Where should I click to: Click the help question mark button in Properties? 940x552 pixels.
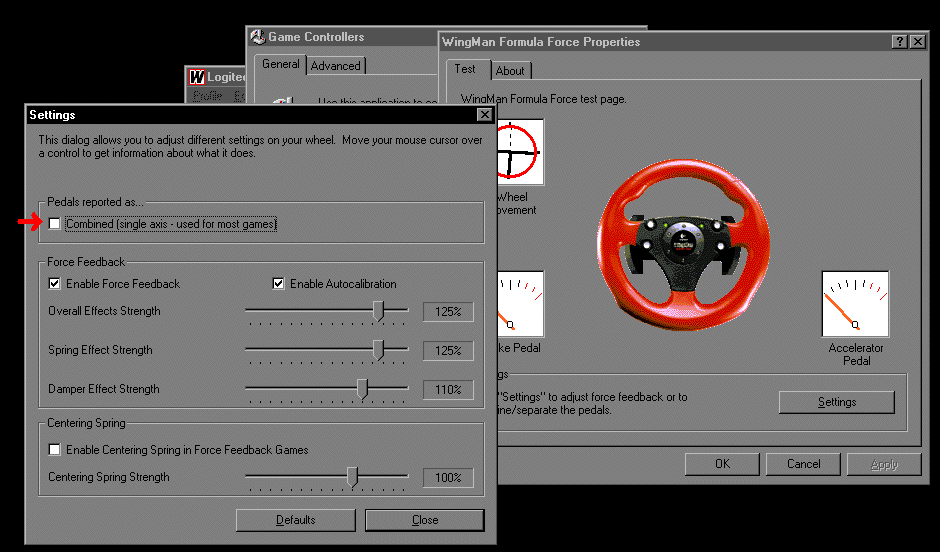click(899, 41)
